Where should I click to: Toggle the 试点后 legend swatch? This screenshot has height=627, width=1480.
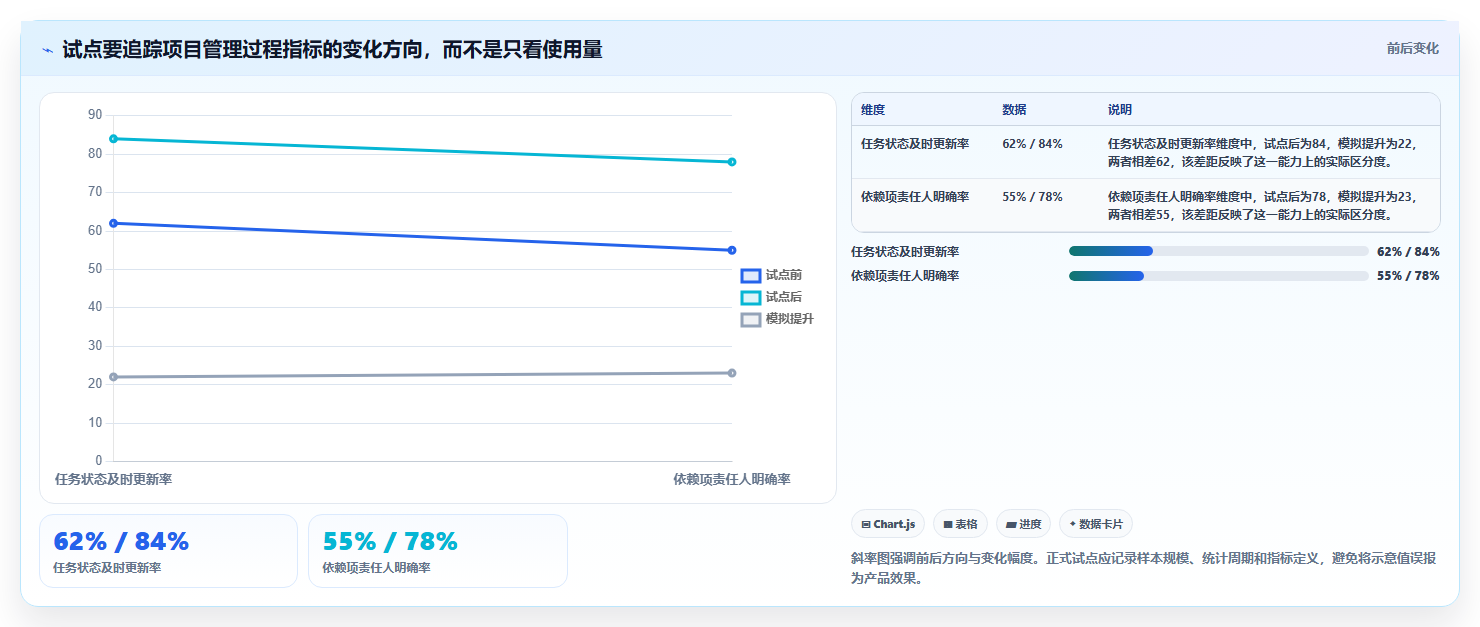tap(751, 297)
